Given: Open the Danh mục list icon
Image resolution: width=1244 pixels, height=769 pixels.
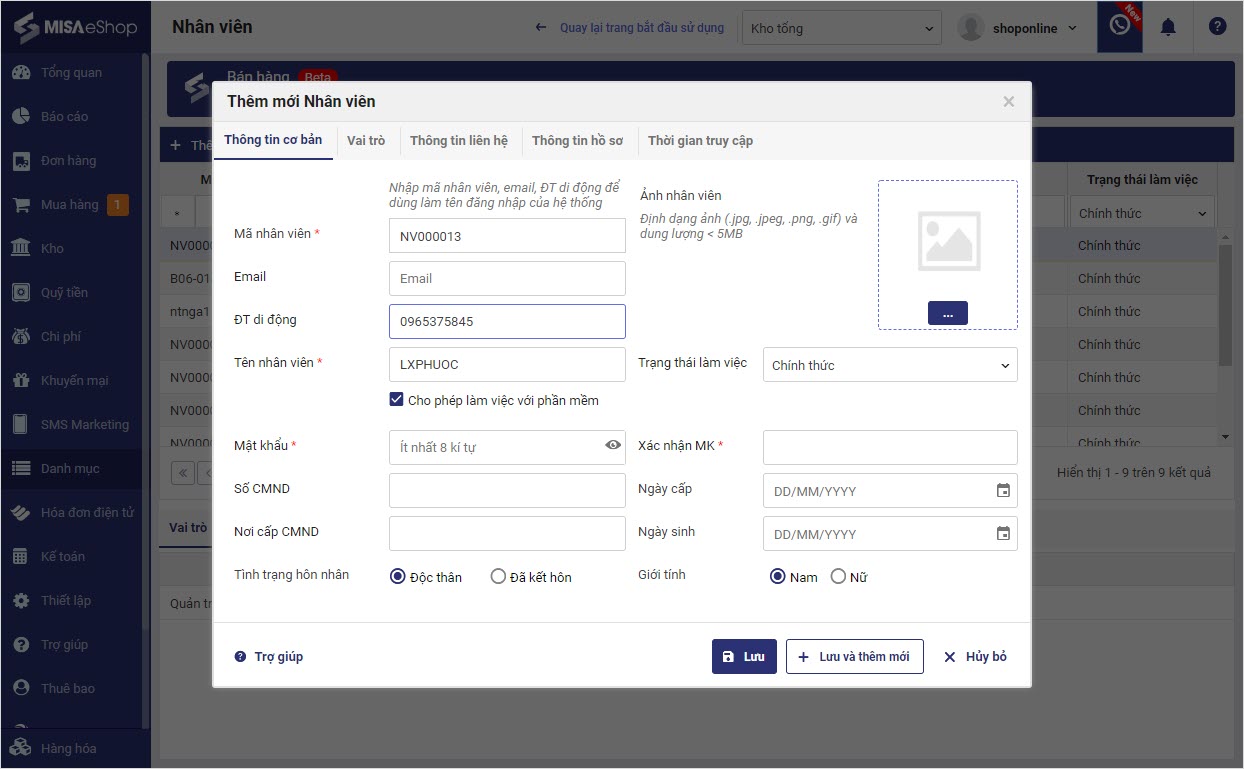Looking at the screenshot, I should tap(21, 468).
